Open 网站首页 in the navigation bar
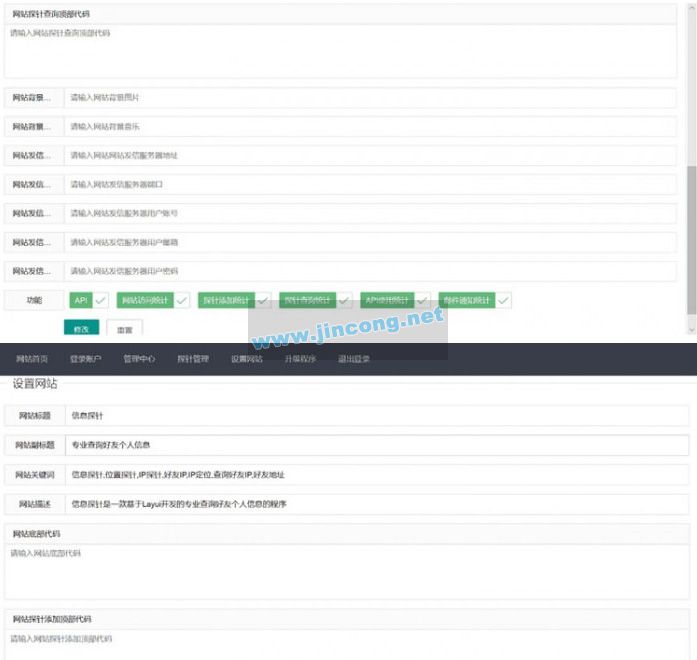This screenshot has width=697, height=660. pos(32,359)
